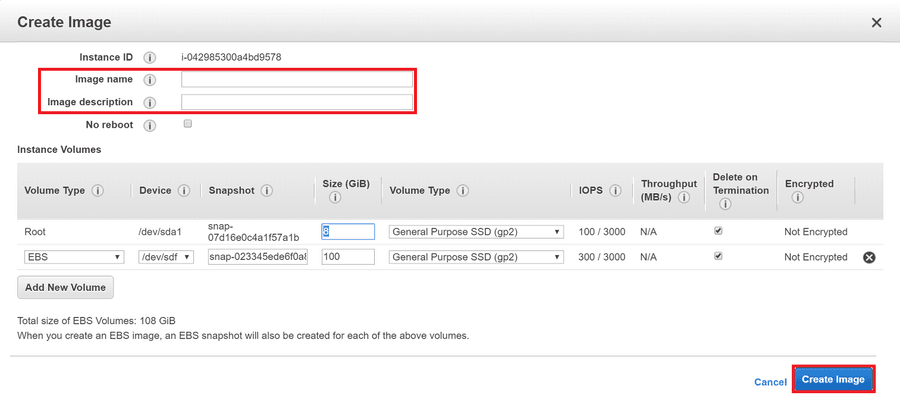The image size is (900, 405).
Task: Click Total size of EBS Volumes text
Action: 96,321
